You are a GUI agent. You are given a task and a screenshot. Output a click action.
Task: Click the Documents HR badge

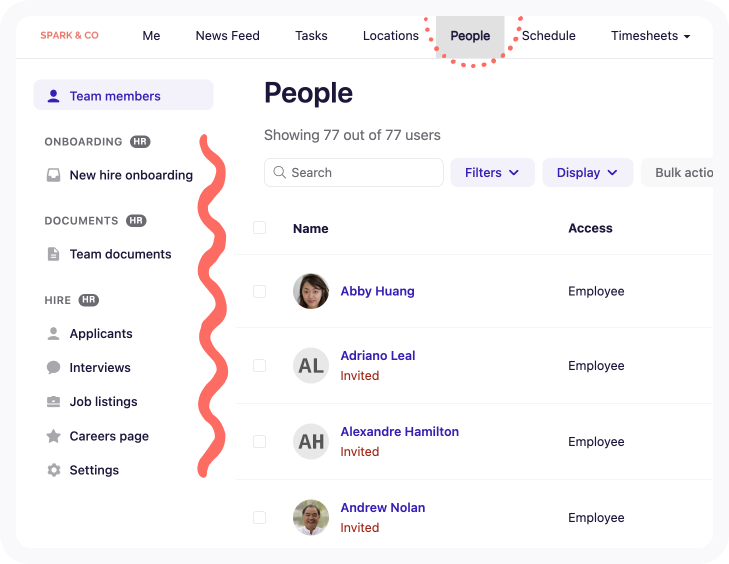(x=136, y=220)
